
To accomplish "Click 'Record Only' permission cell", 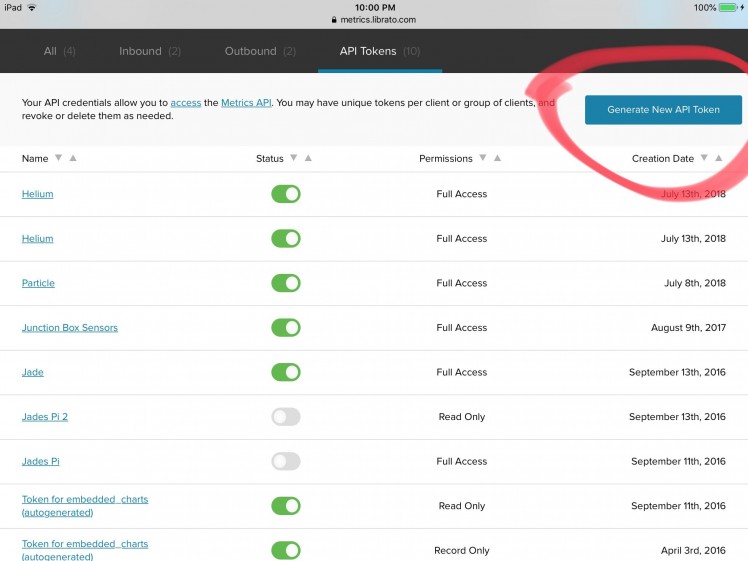I will pyautogui.click(x=462, y=550).
